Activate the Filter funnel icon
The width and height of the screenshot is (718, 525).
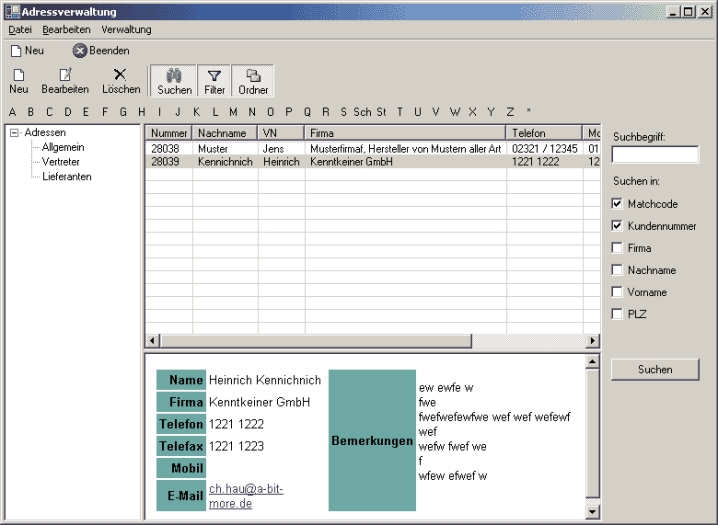(x=214, y=76)
